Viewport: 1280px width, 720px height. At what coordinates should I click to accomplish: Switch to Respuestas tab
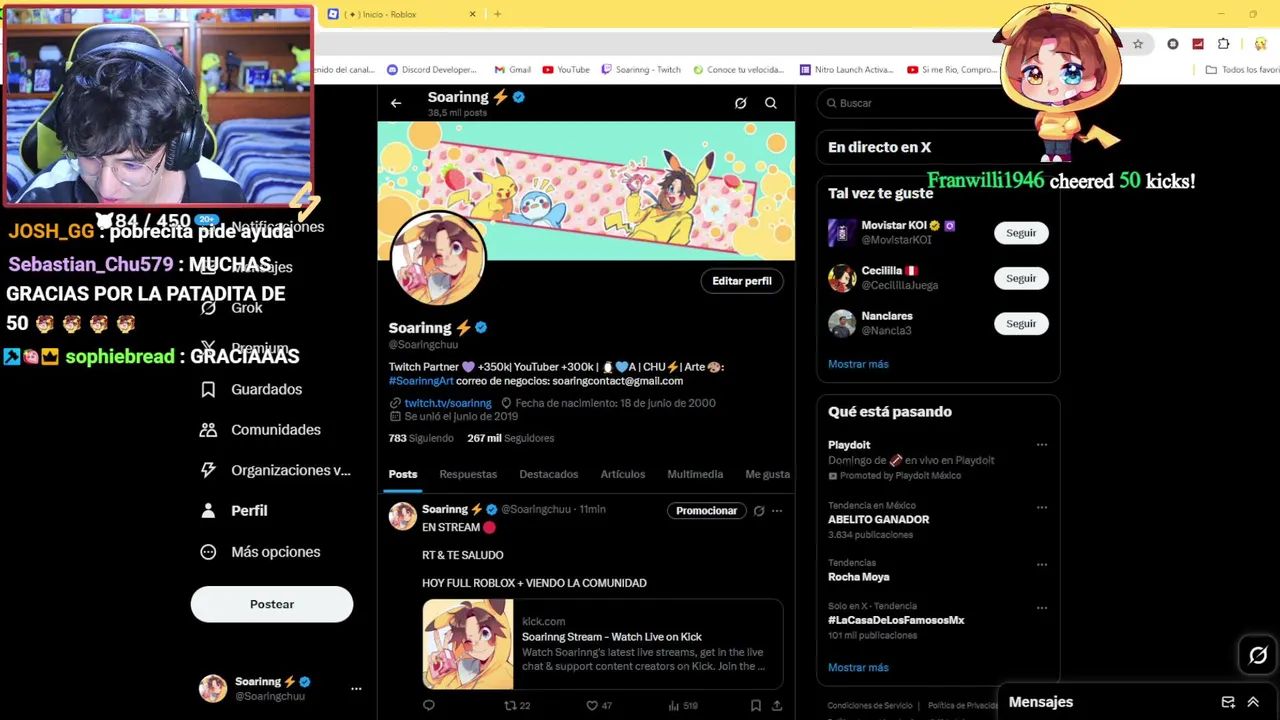point(468,474)
